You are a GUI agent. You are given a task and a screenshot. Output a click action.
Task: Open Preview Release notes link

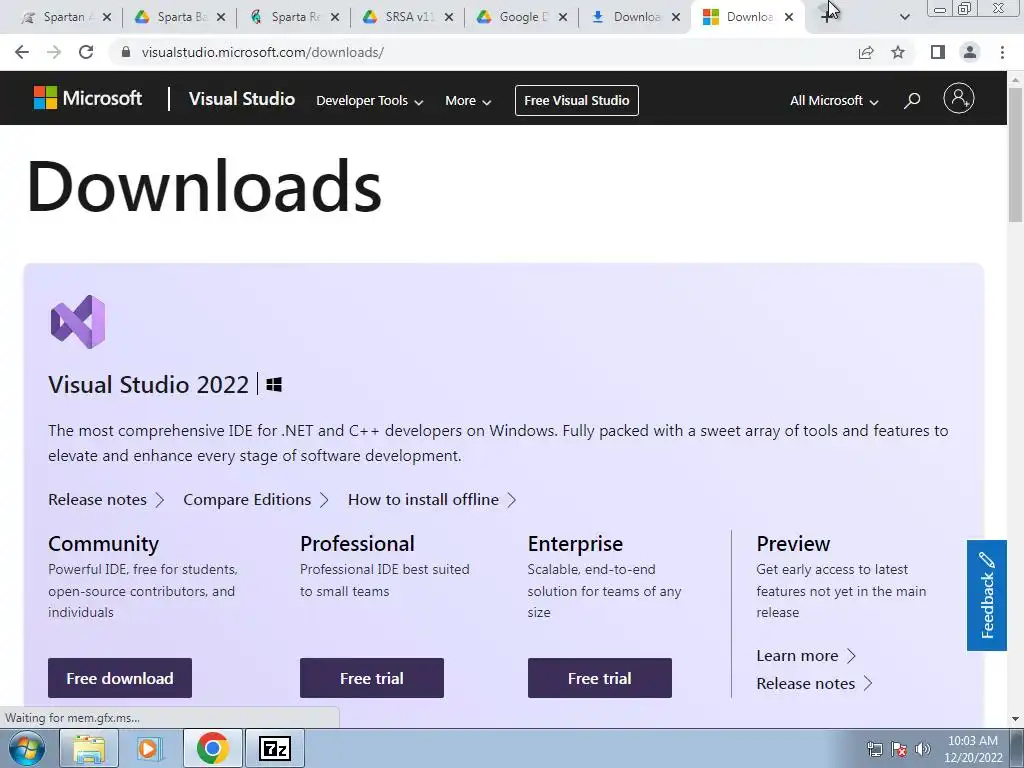click(814, 684)
